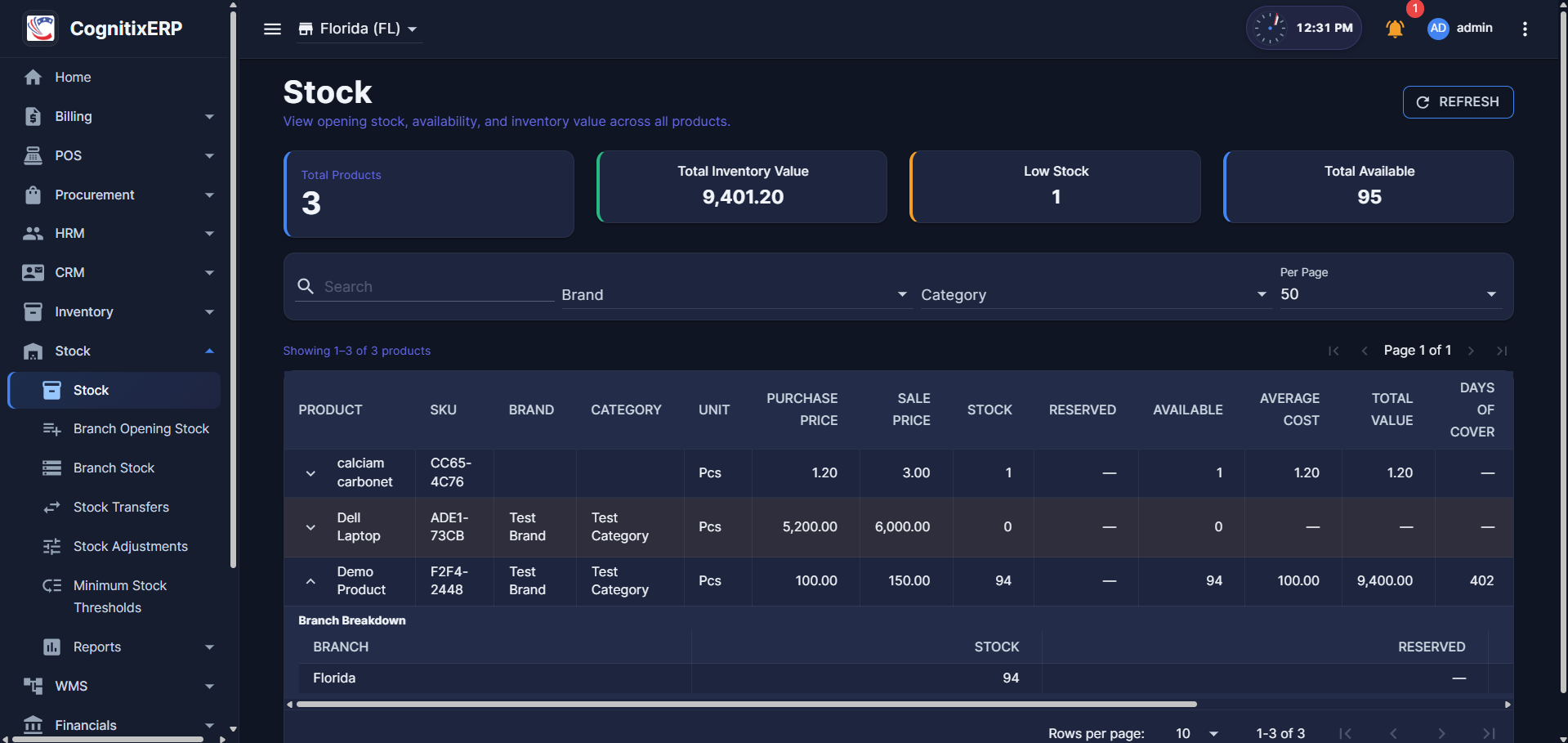The width and height of the screenshot is (1568, 743).
Task: Click the sidebar vertical scrollbar
Action: pos(234,290)
